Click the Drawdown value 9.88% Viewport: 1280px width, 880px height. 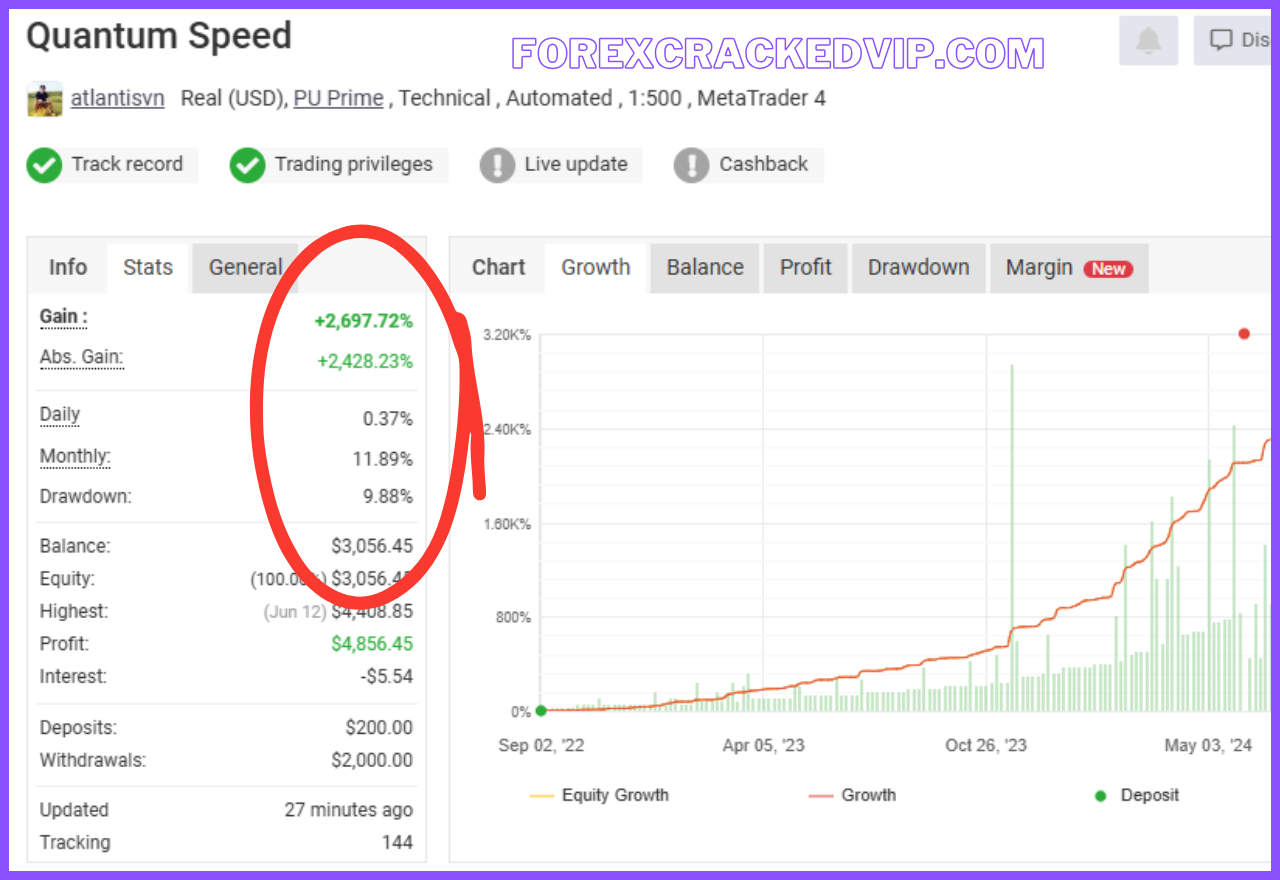pyautogui.click(x=388, y=496)
